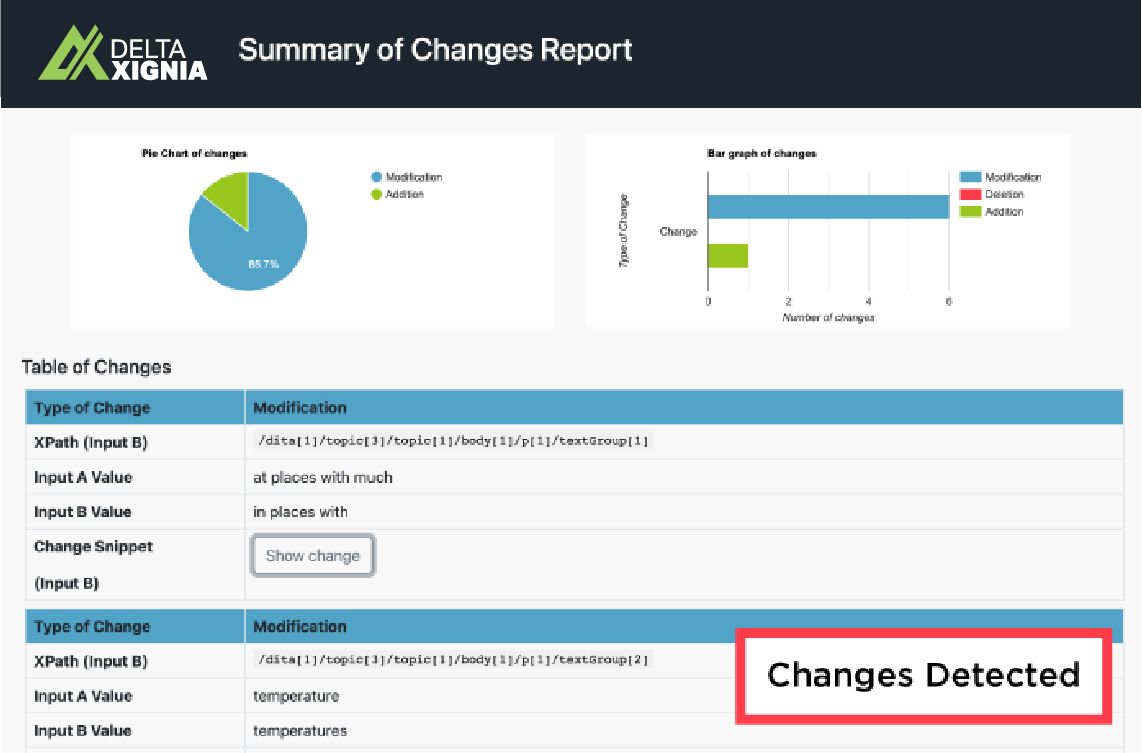
Task: Click the green Addition dot in pie chart legend
Action: [377, 194]
